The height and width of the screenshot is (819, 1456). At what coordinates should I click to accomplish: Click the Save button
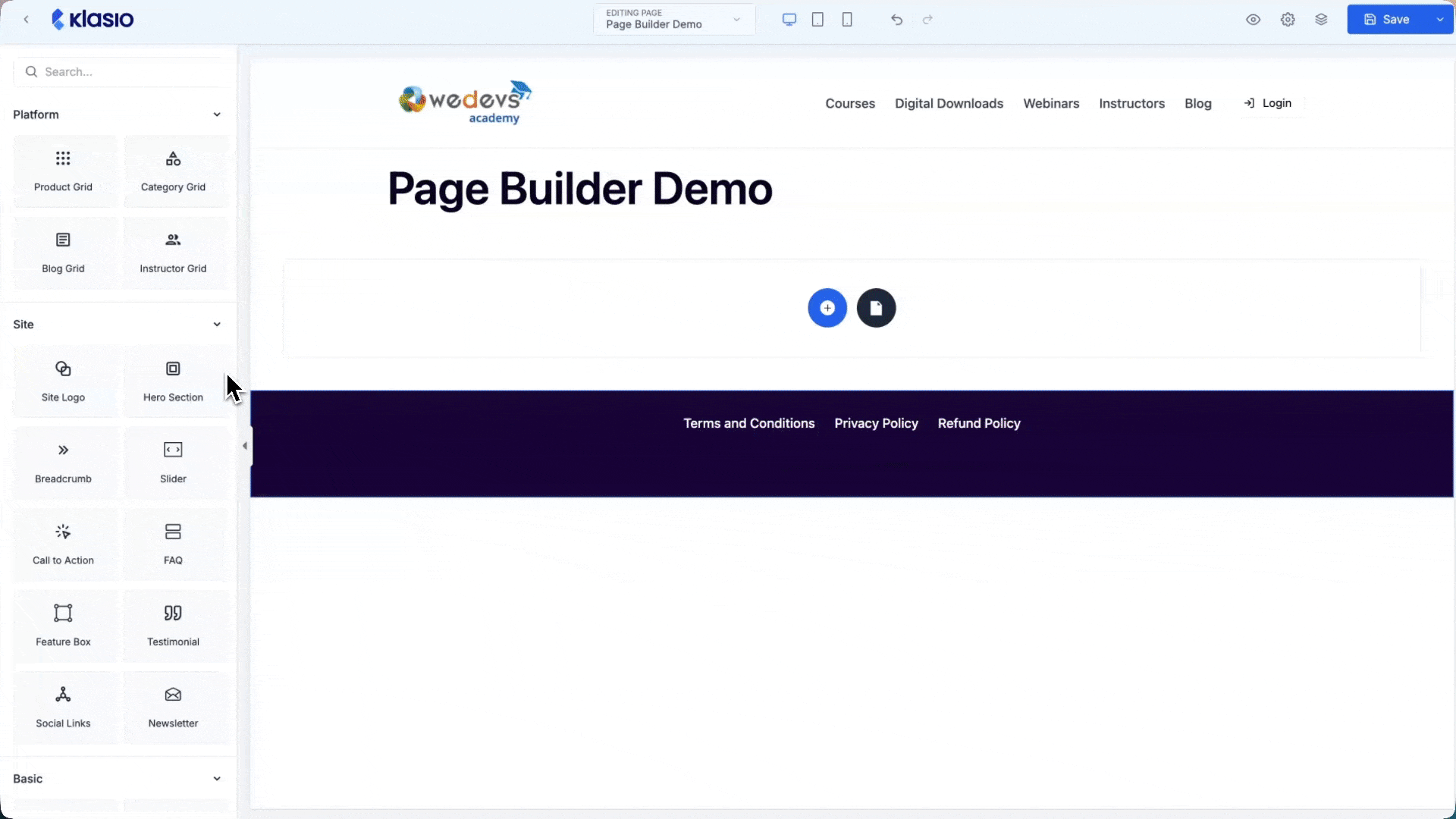(1392, 19)
